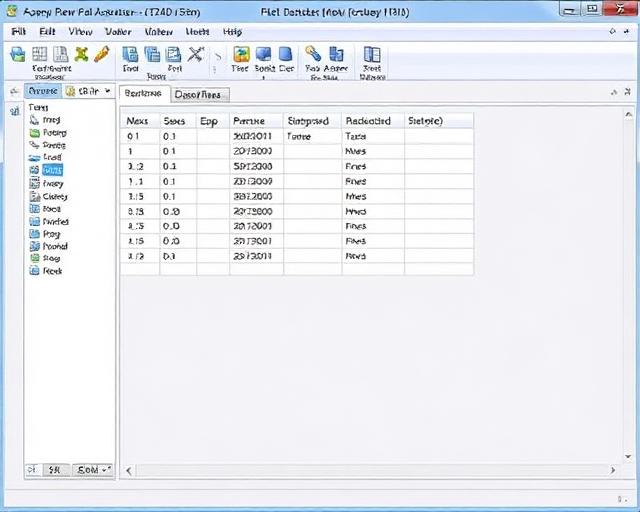Click the Fatee cell in the first row
This screenshot has height=512, width=640.
313,136
